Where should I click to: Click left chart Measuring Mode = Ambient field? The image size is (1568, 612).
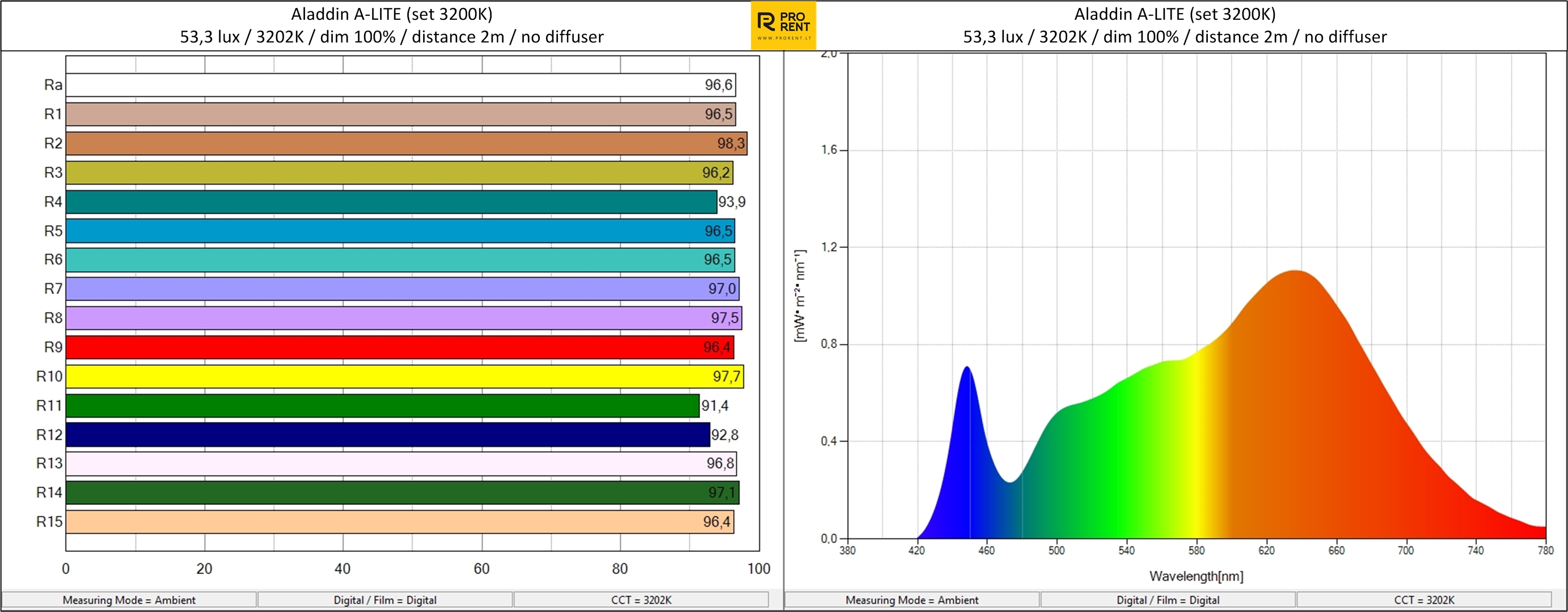129,600
